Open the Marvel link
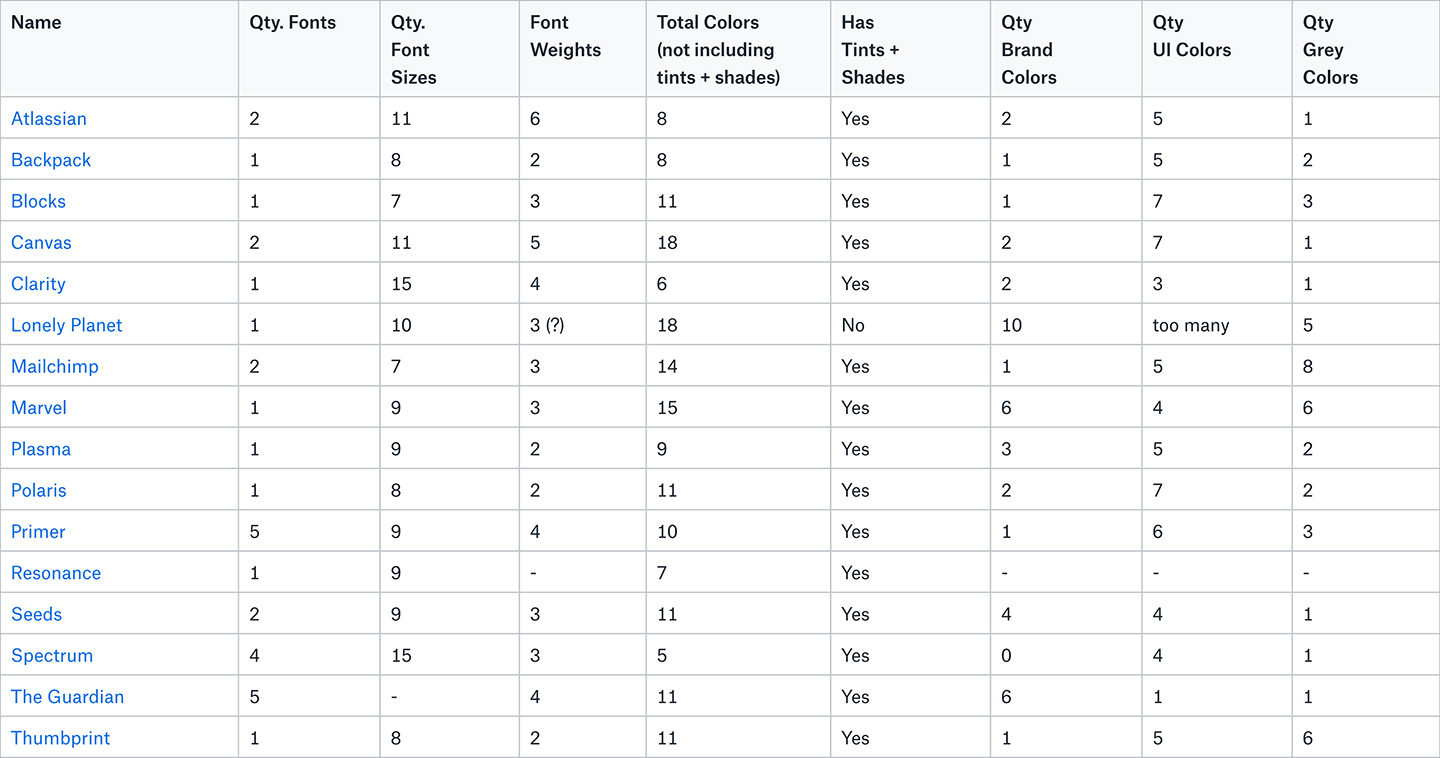 coord(39,408)
